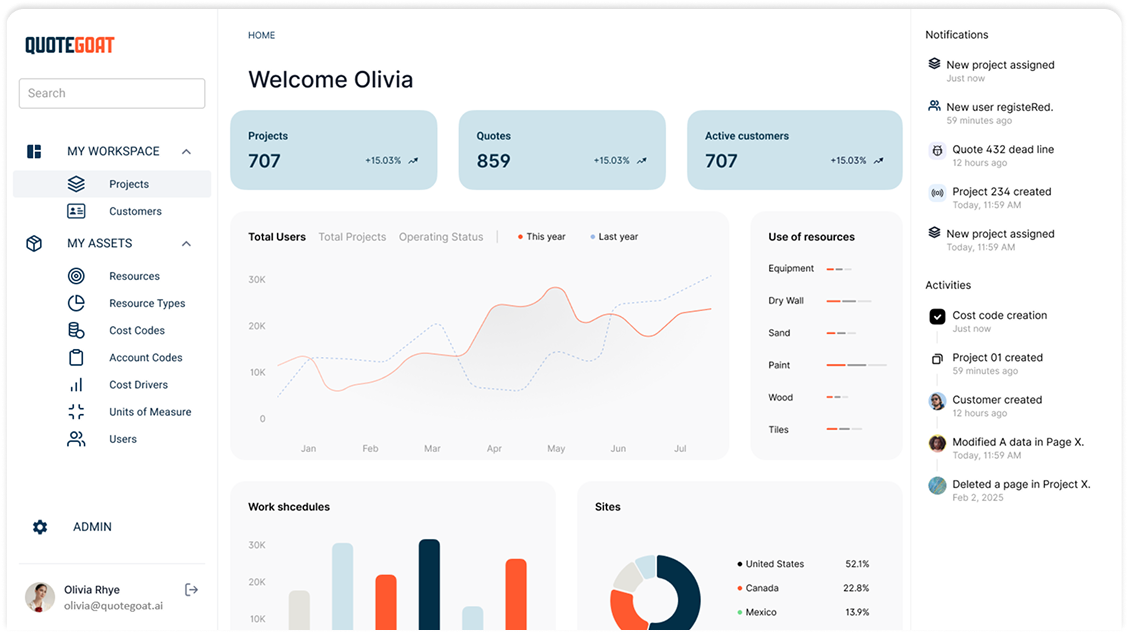This screenshot has height=633, width=1128.
Task: Log out using the sign-out icon
Action: click(192, 590)
